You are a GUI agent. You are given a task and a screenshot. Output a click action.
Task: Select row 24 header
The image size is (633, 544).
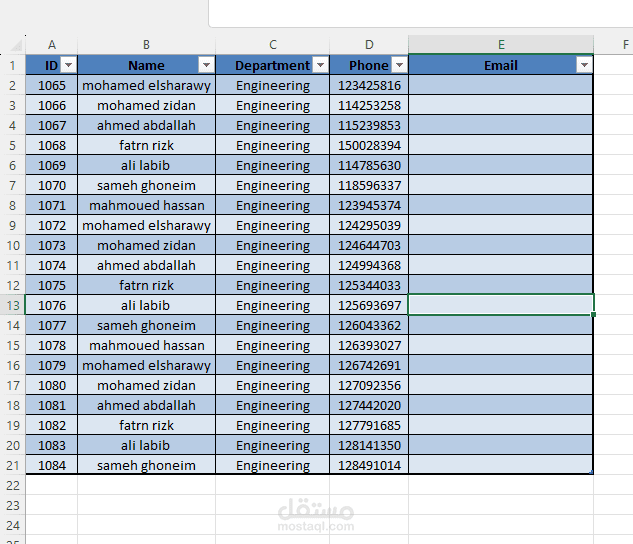(13, 525)
